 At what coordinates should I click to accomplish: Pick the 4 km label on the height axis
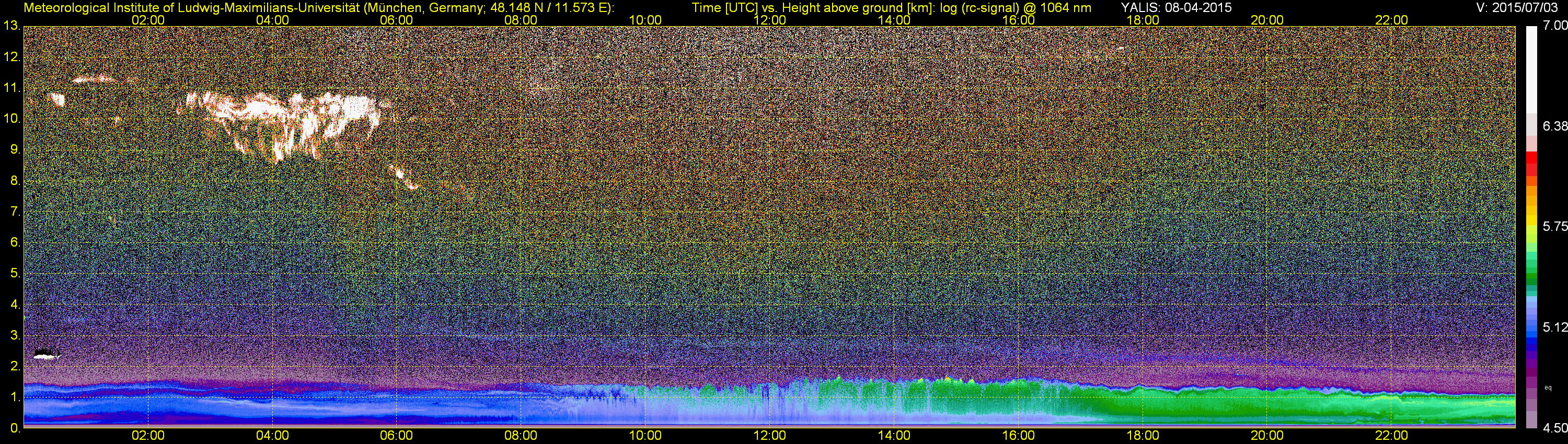pos(15,304)
